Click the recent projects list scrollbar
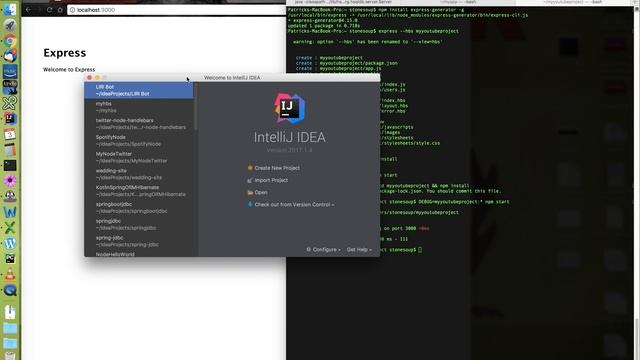The width and height of the screenshot is (640, 360). (x=196, y=106)
